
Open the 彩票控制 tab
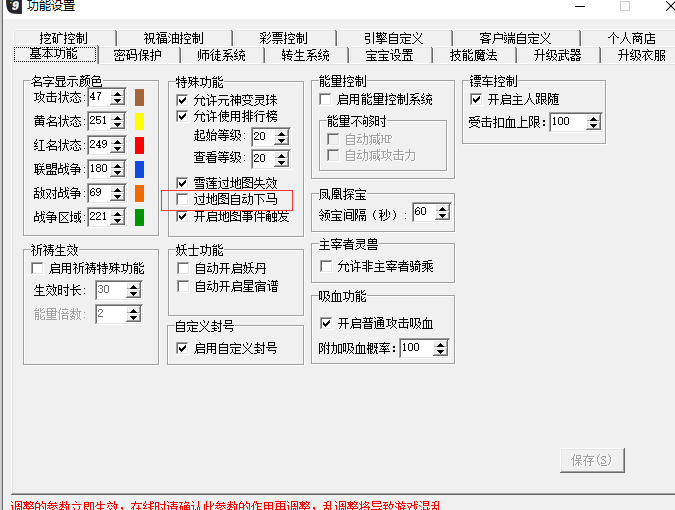(x=284, y=38)
